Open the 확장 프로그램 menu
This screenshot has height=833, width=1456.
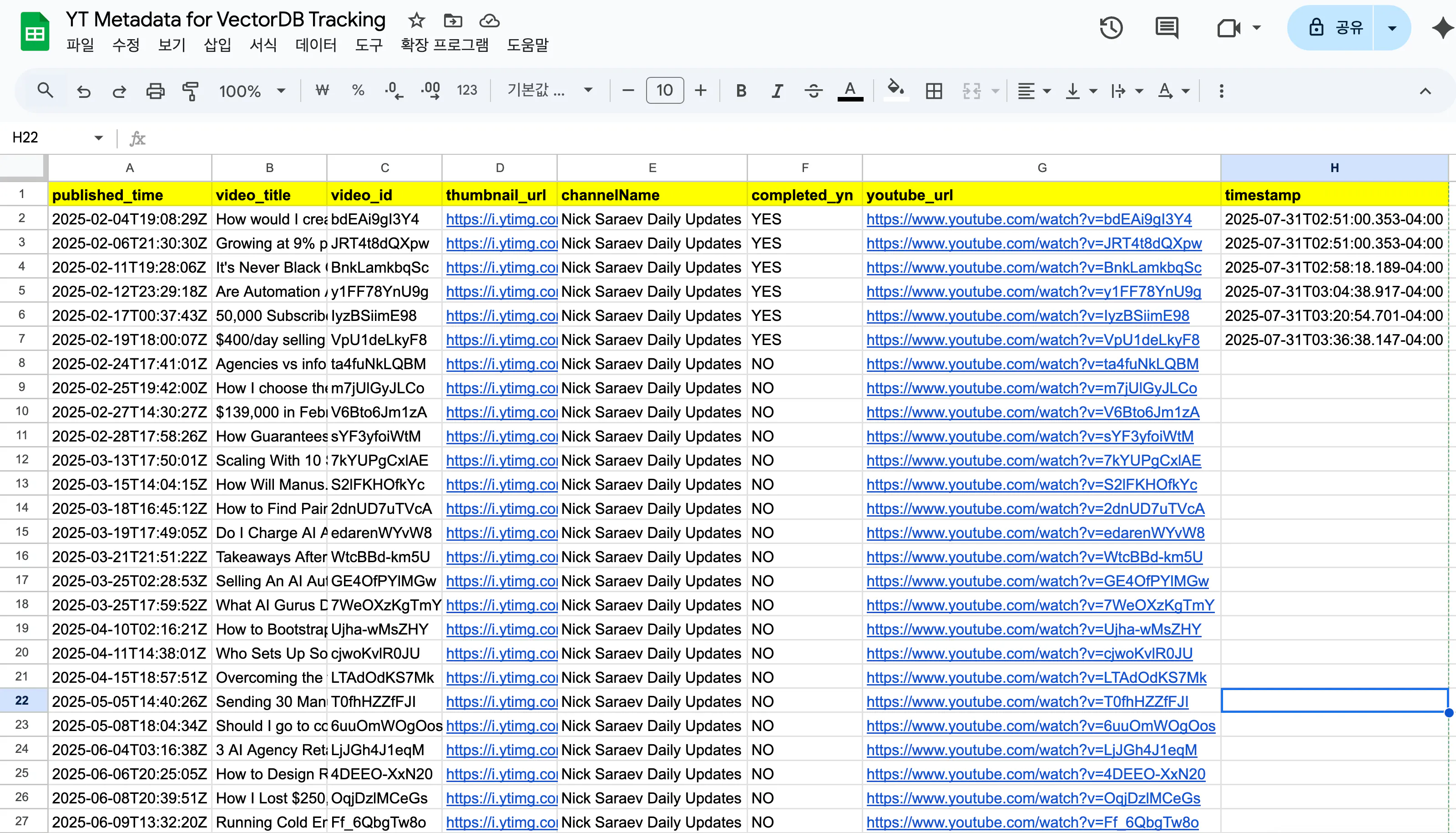tap(445, 45)
